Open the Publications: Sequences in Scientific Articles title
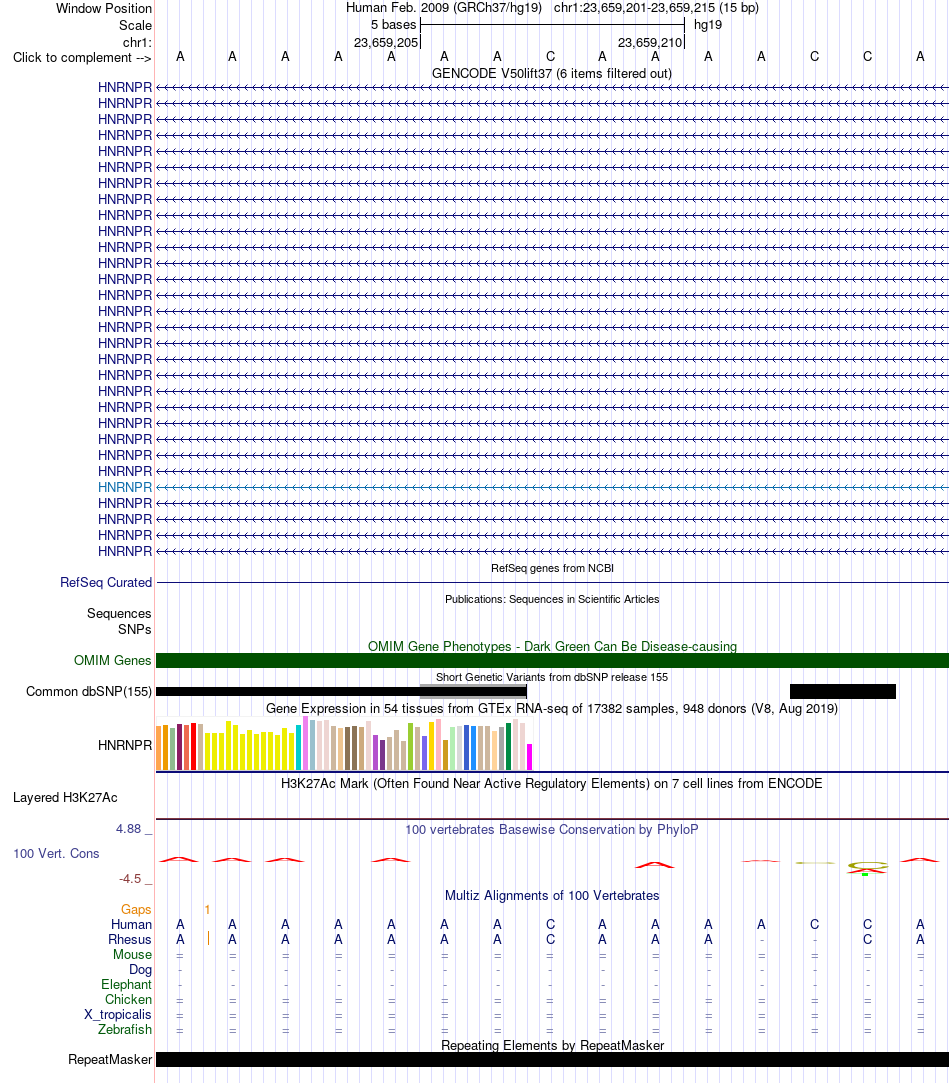Screen dimensions: 950x1083 point(551,600)
